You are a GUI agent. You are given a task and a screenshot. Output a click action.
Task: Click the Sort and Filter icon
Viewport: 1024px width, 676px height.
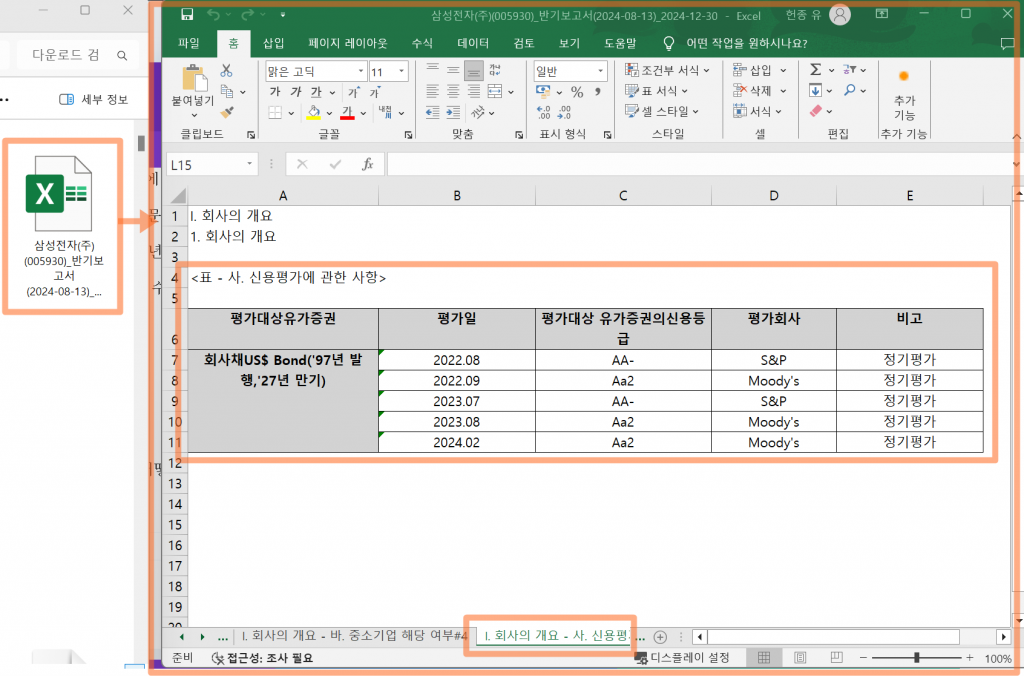pos(849,69)
